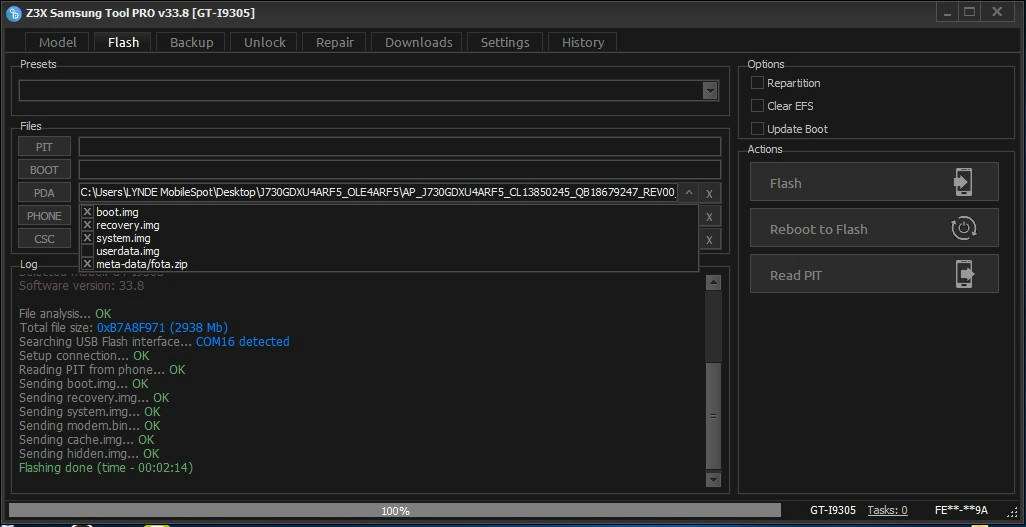The height and width of the screenshot is (527, 1026).
Task: Click the phone arrow icon on Read PIT
Action: pyautogui.click(x=964, y=274)
